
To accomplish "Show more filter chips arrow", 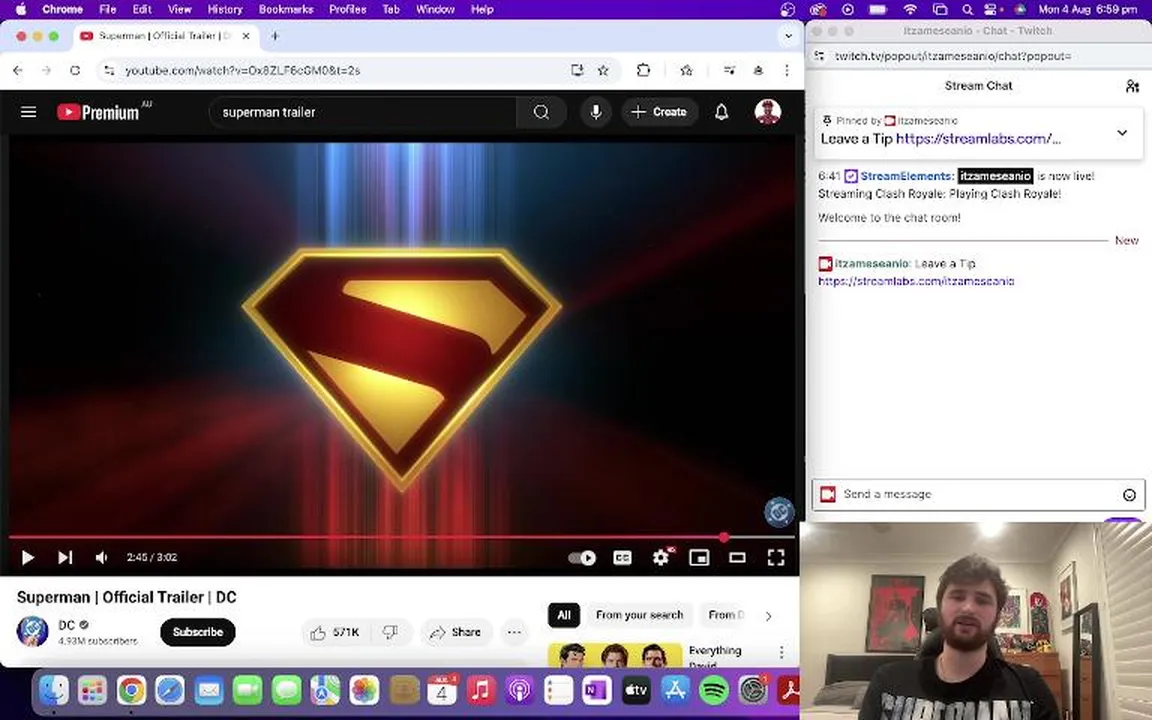I will point(768,616).
